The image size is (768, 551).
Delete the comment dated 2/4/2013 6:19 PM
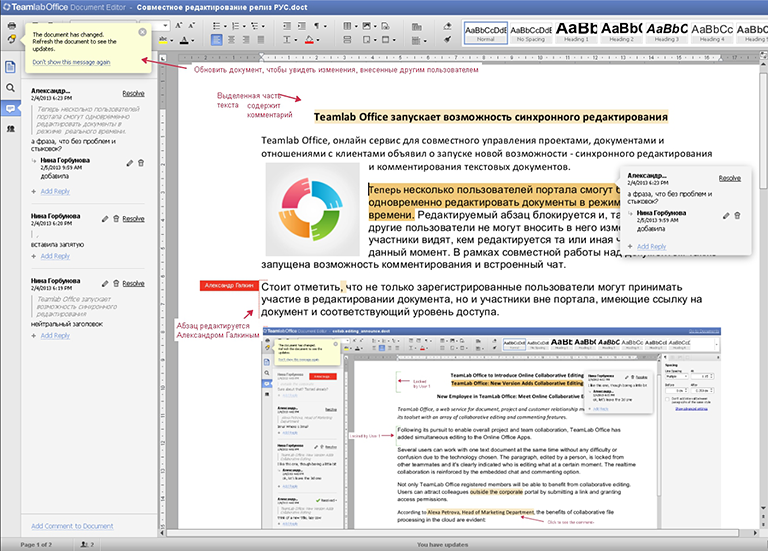[116, 284]
